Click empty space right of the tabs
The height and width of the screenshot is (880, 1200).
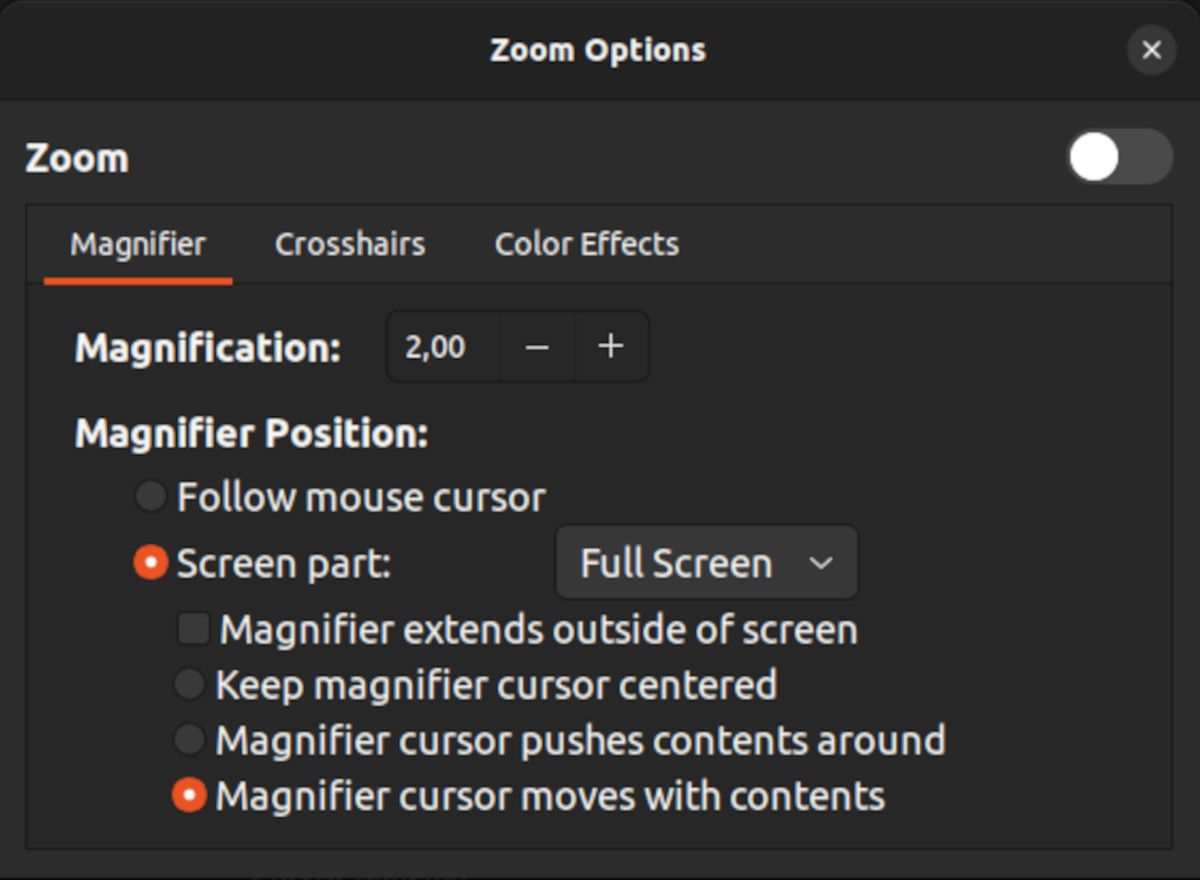[920, 244]
